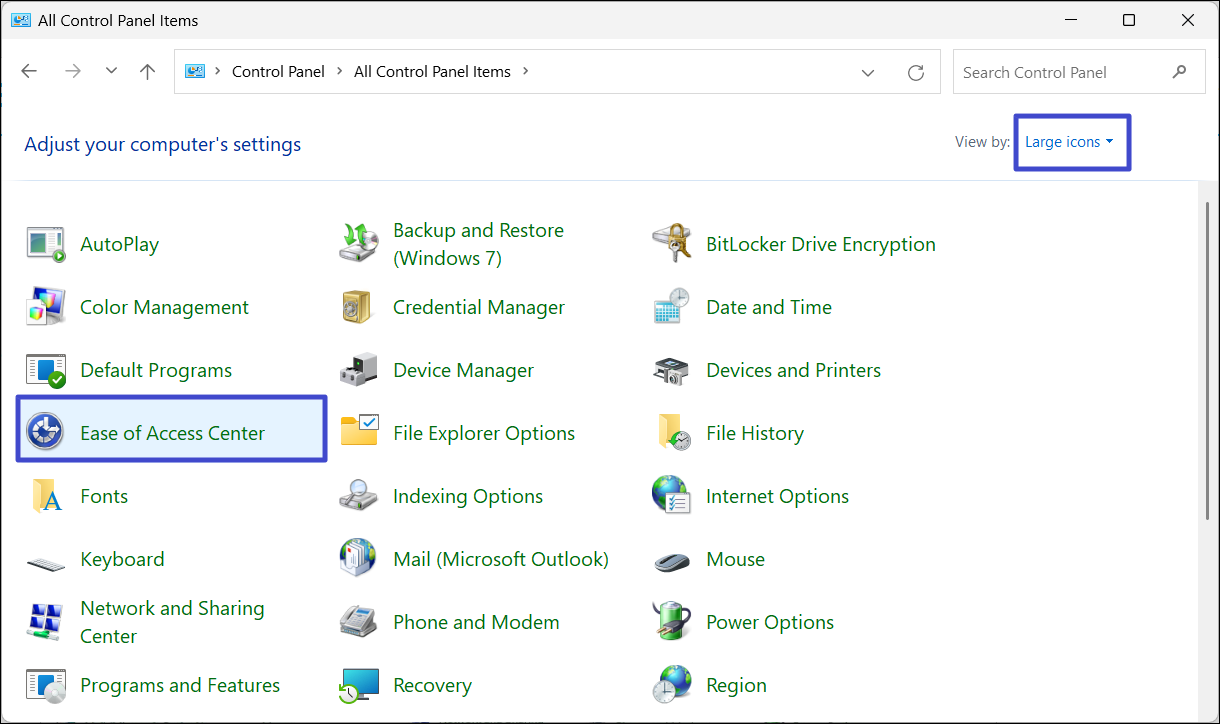This screenshot has width=1220, height=724.
Task: Click the Mouse icon
Action: [671, 560]
